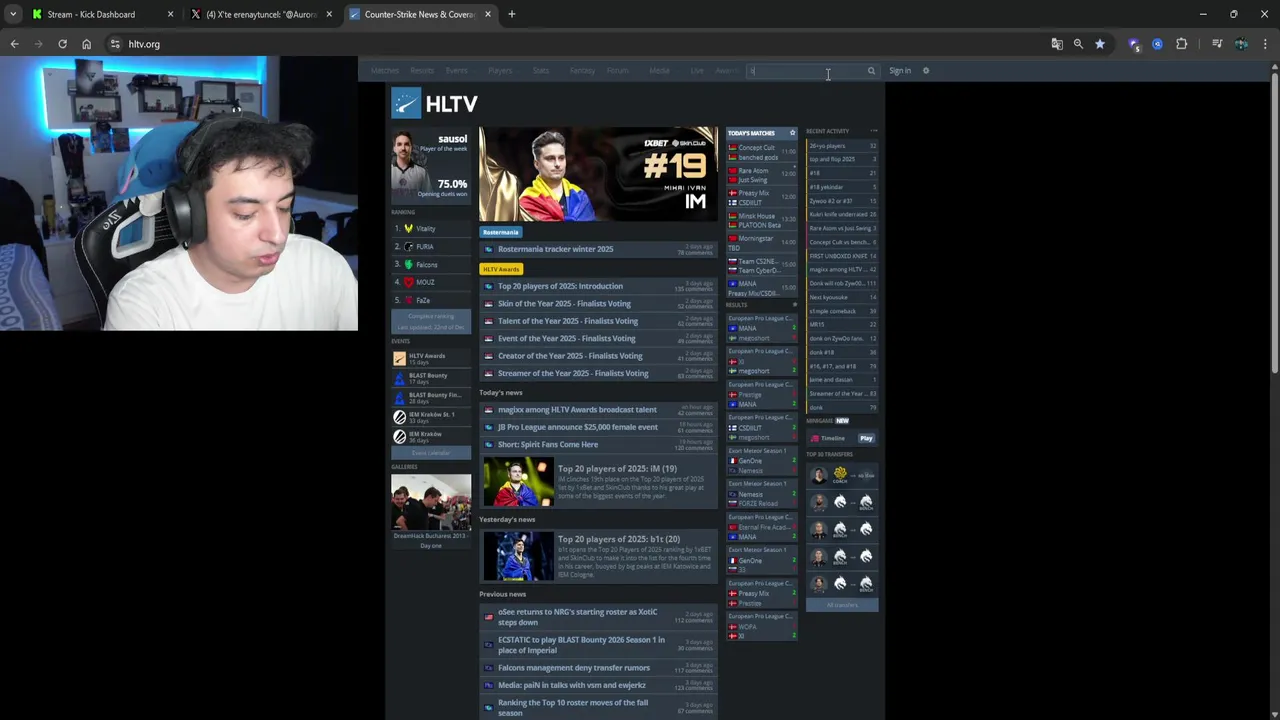This screenshot has width=1280, height=720.
Task: Click sausol player of the week card
Action: (x=431, y=165)
